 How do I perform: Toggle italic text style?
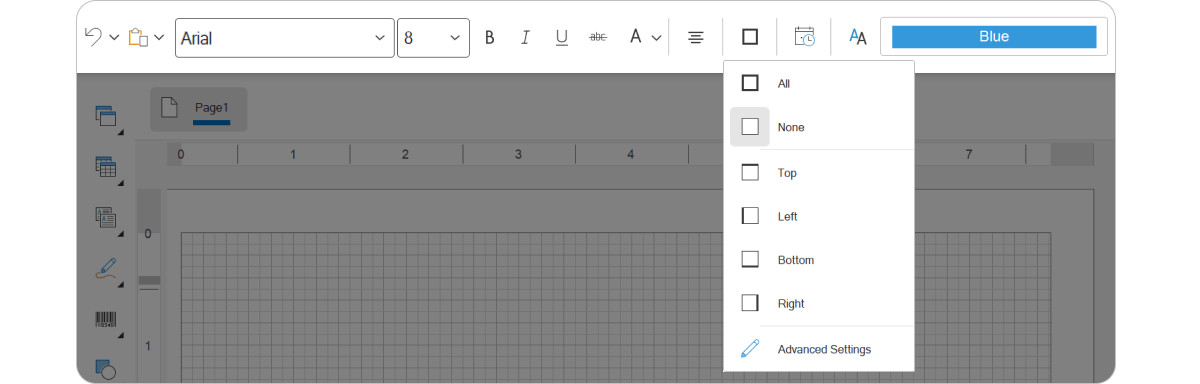(526, 37)
